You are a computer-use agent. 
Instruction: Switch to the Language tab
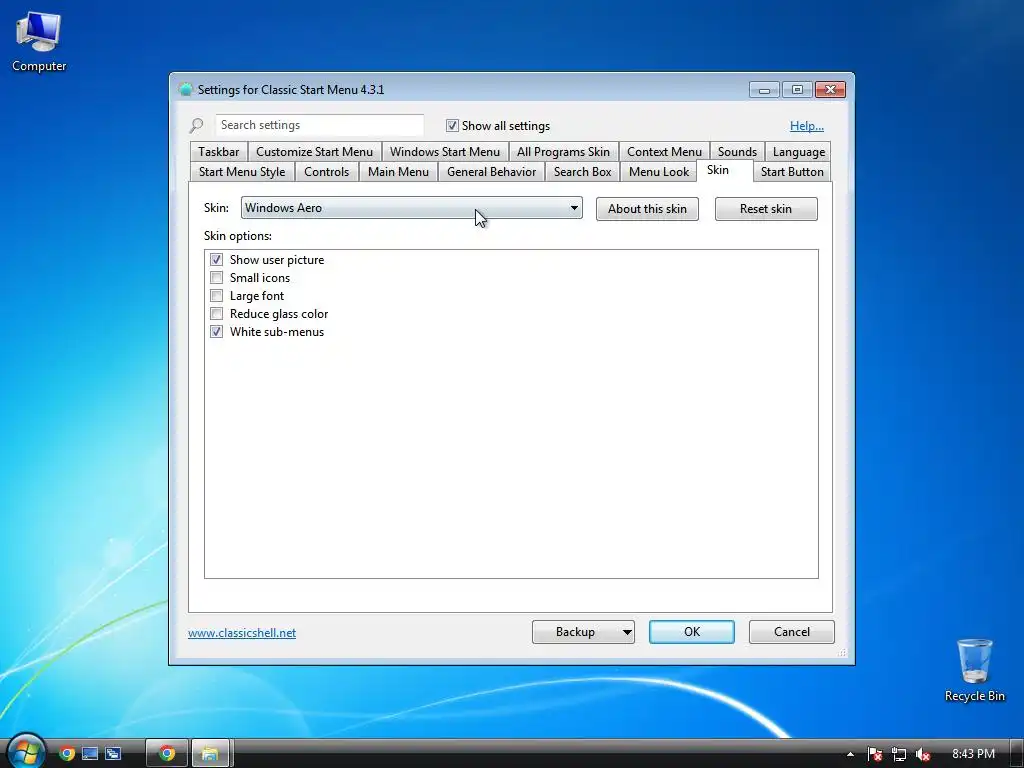pos(798,152)
